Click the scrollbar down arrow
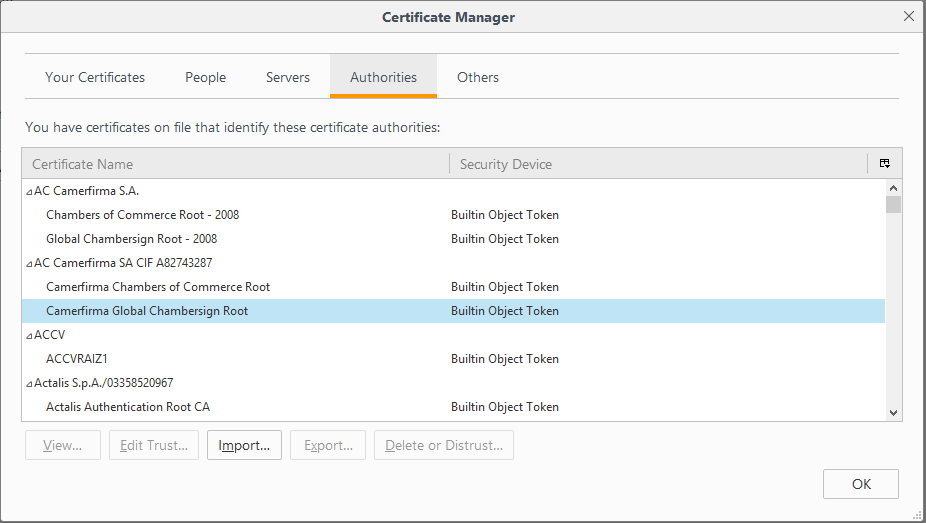 (894, 413)
